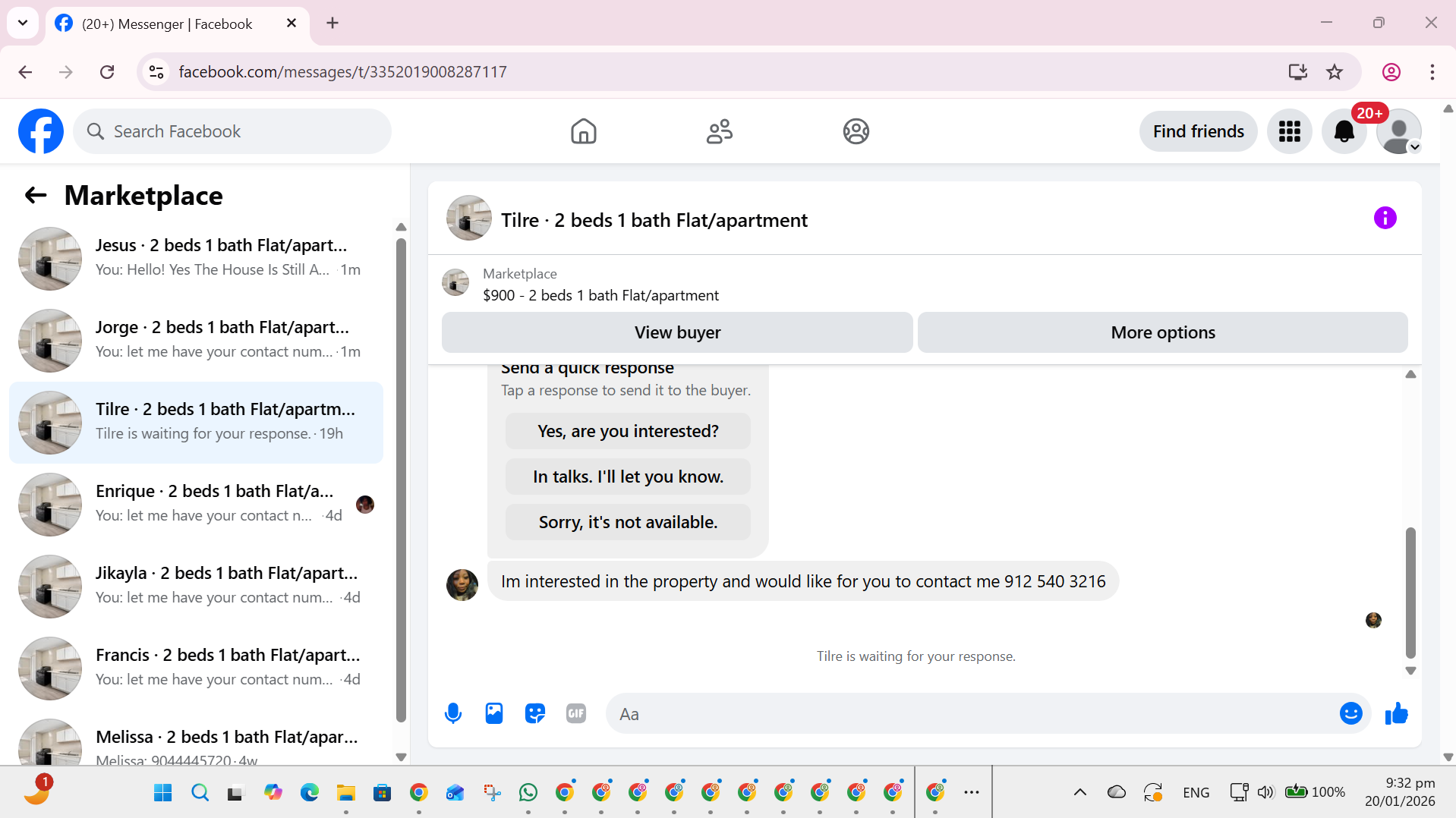Viewport: 1456px width, 818px height.
Task: Open the Groups icon in top navigation
Action: (x=856, y=131)
